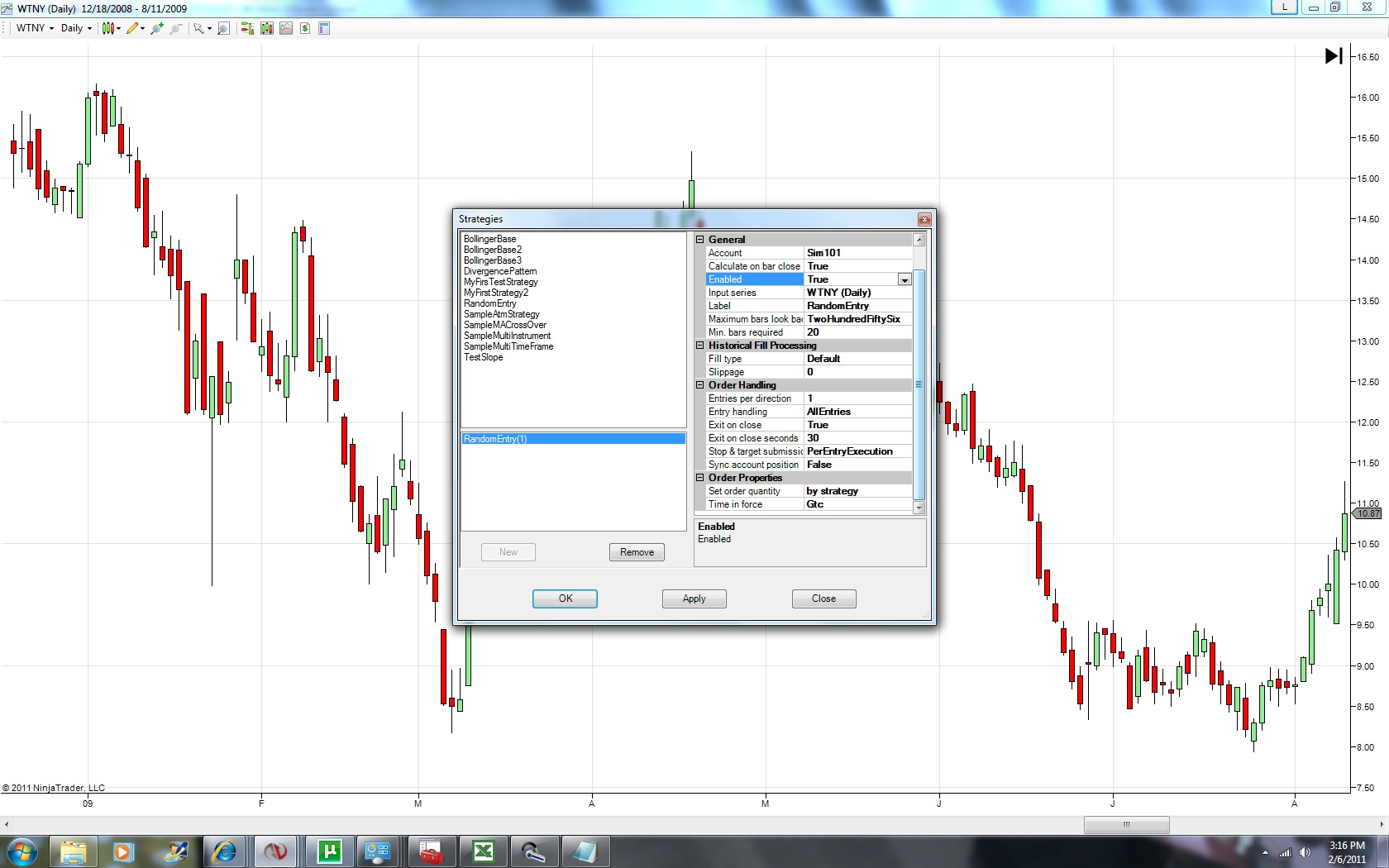Collapse the Order Properties section
The height and width of the screenshot is (868, 1389).
pyautogui.click(x=700, y=478)
